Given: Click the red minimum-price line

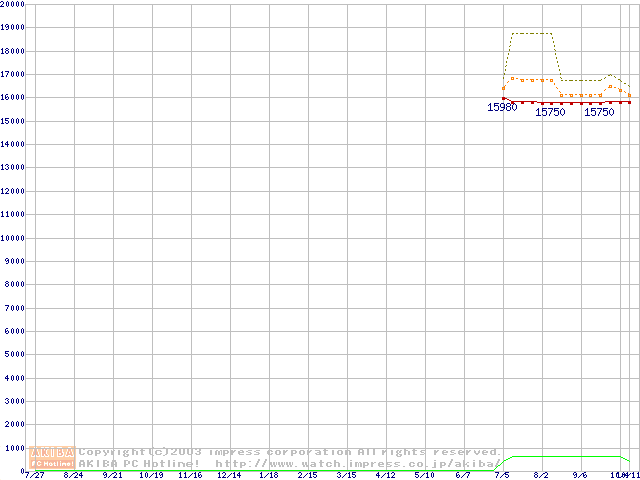Looking at the screenshot, I should [x=570, y=102].
